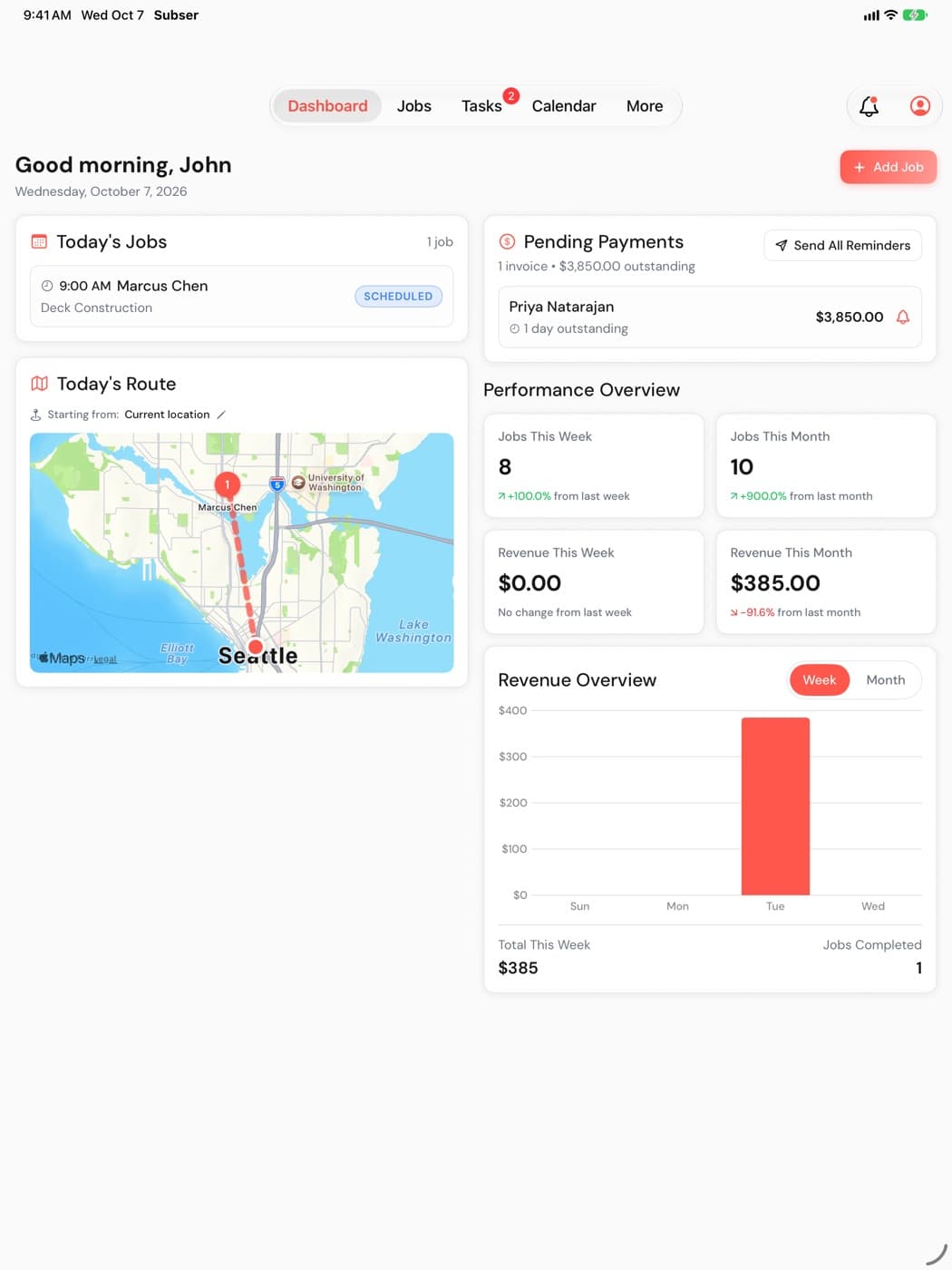Click Send All Reminders button
Image resolution: width=952 pixels, height=1270 pixels.
(843, 246)
